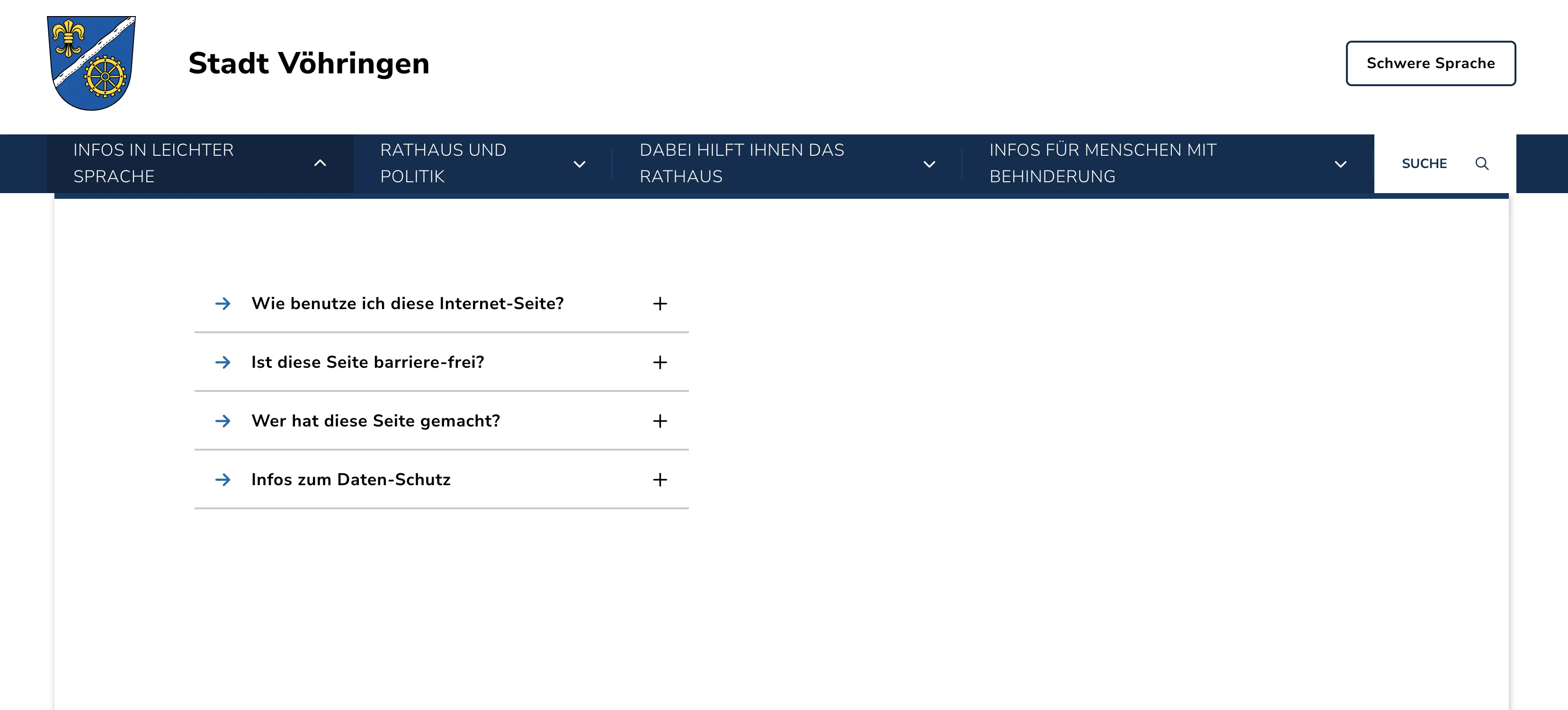The width and height of the screenshot is (1568, 710).
Task: Select "Dabei hilft Ihnen das Rathaus" menu item
Action: [741, 163]
